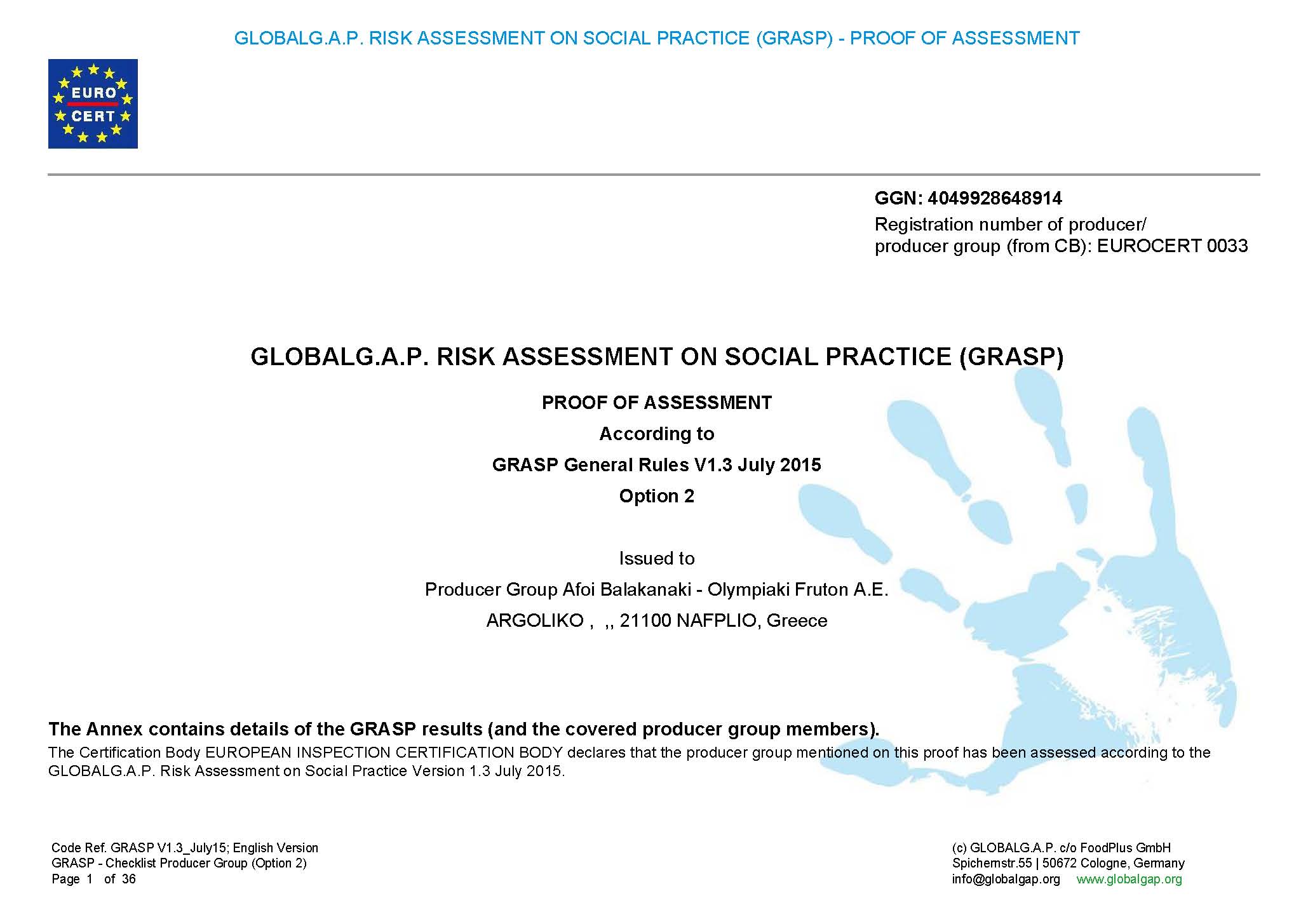1308x924 pixels.
Task: Click the Code Ref. GRASP V1.3_July15 footer
Action: [184, 848]
